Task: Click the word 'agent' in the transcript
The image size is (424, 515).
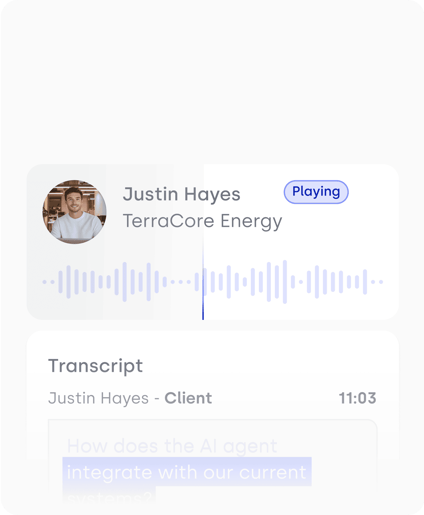Action: (x=250, y=447)
